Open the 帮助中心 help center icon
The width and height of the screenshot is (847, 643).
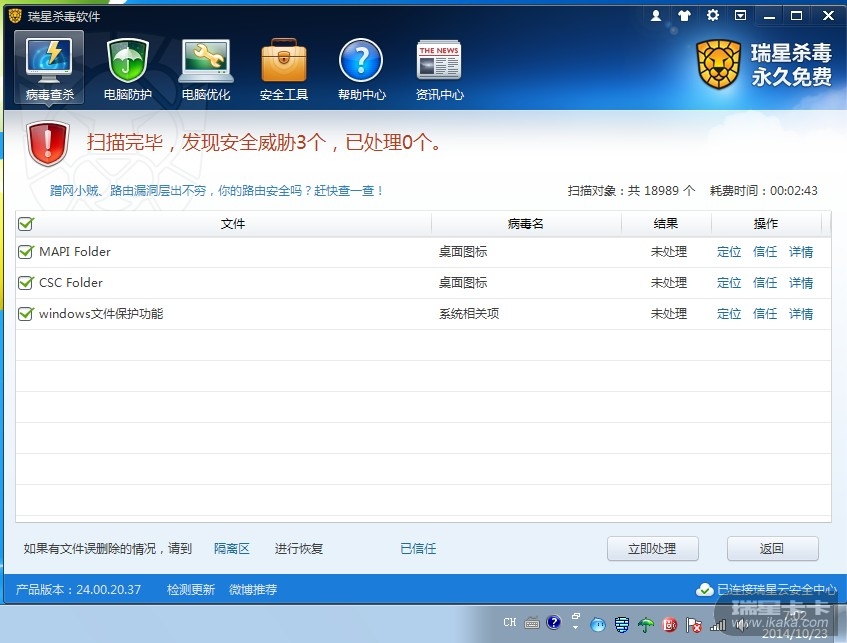[x=361, y=68]
